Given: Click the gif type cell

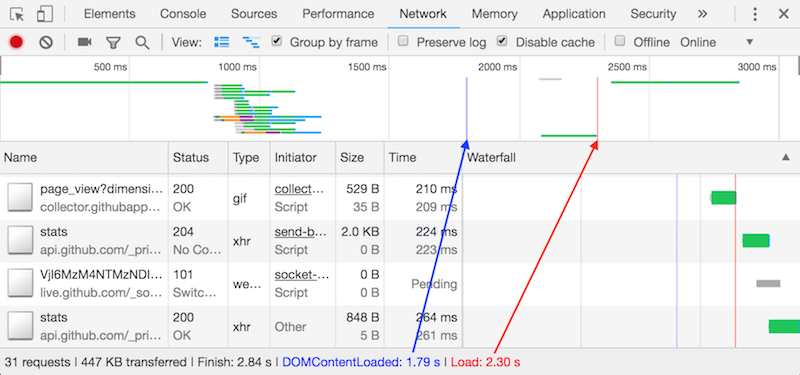Looking at the screenshot, I should coord(240,198).
